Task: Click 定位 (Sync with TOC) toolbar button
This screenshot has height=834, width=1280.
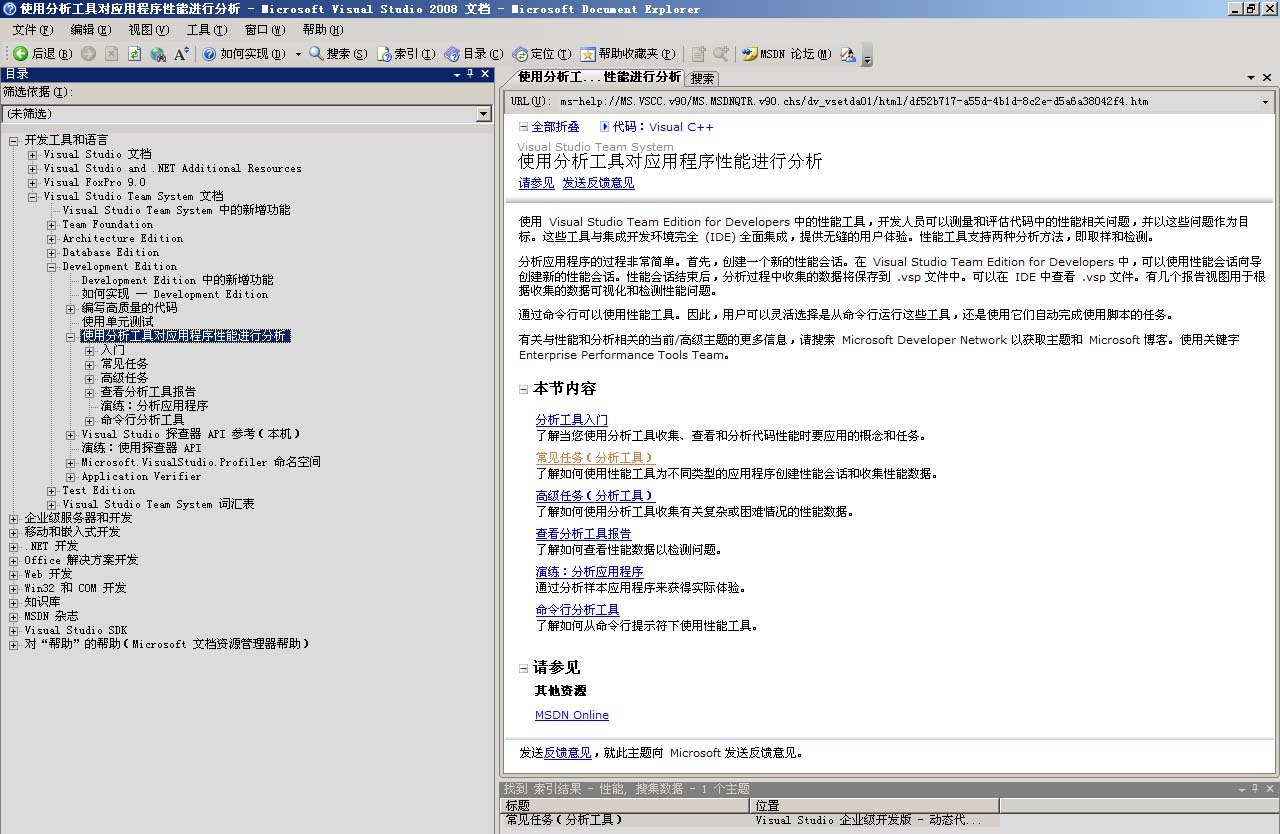Action: click(x=542, y=54)
